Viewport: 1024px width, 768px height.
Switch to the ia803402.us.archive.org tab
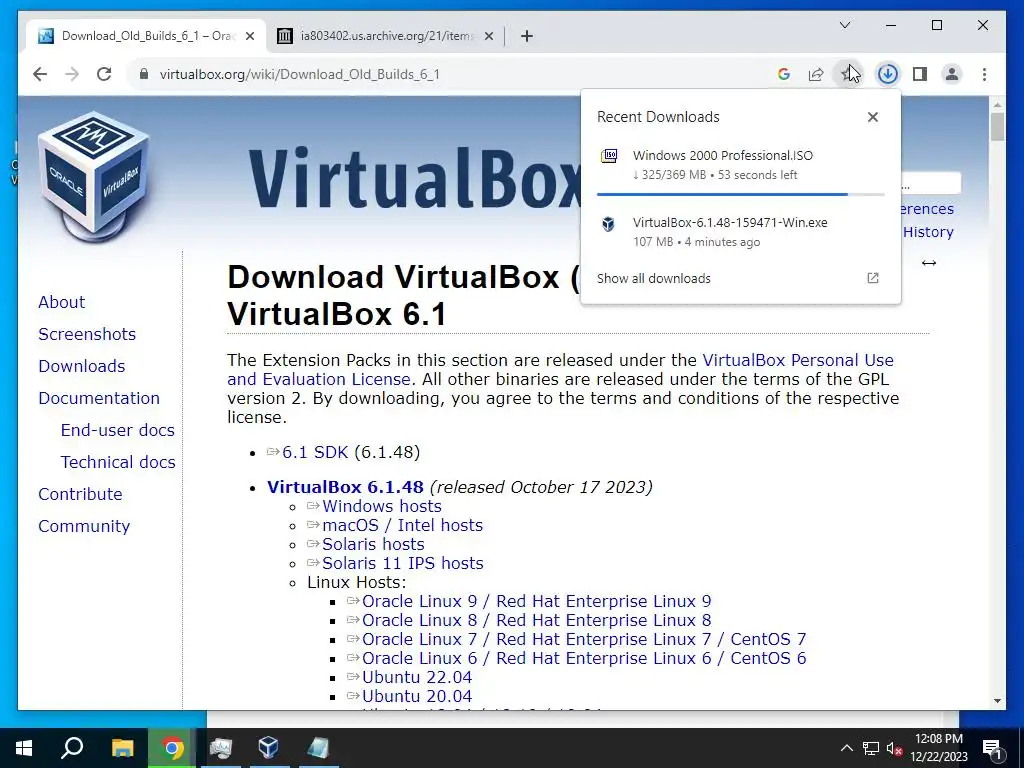click(385, 36)
